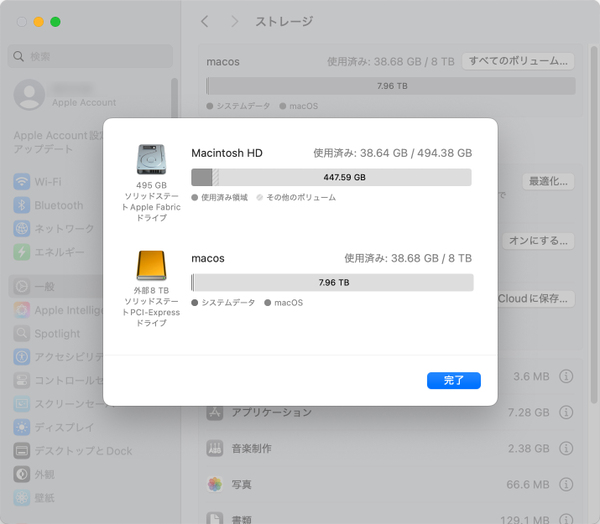Click the Macintosh HD 447.59 GB storage bar
600x524 pixels.
click(x=331, y=177)
